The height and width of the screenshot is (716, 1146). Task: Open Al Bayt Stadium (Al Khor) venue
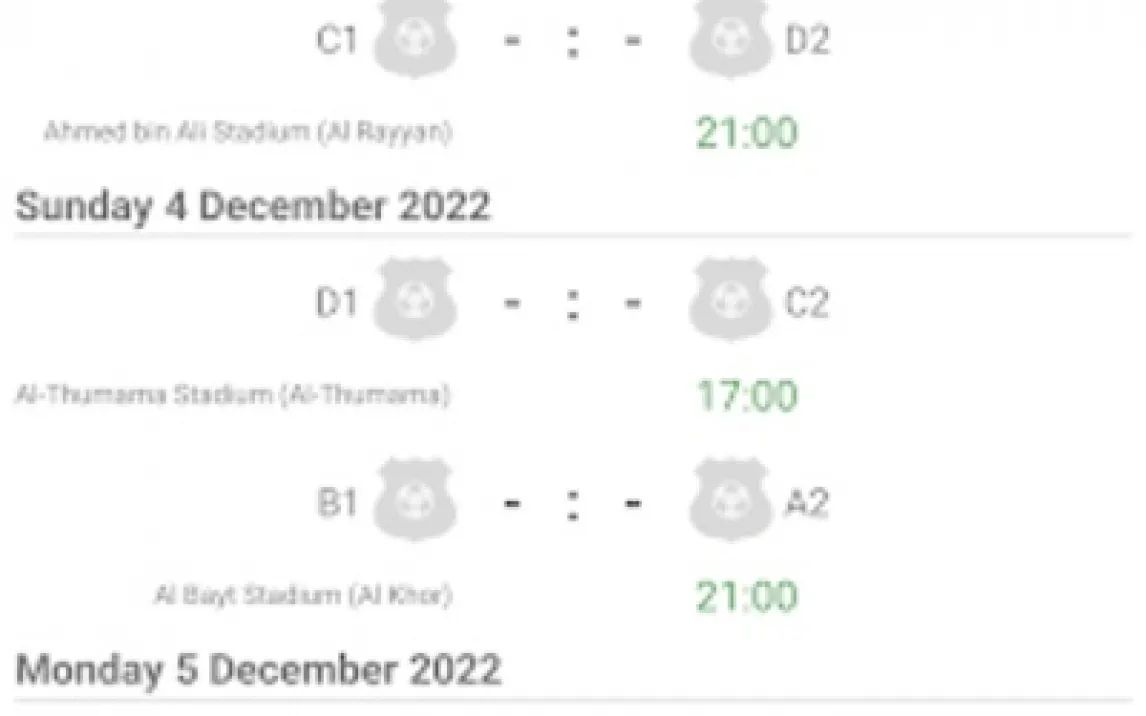pos(303,596)
